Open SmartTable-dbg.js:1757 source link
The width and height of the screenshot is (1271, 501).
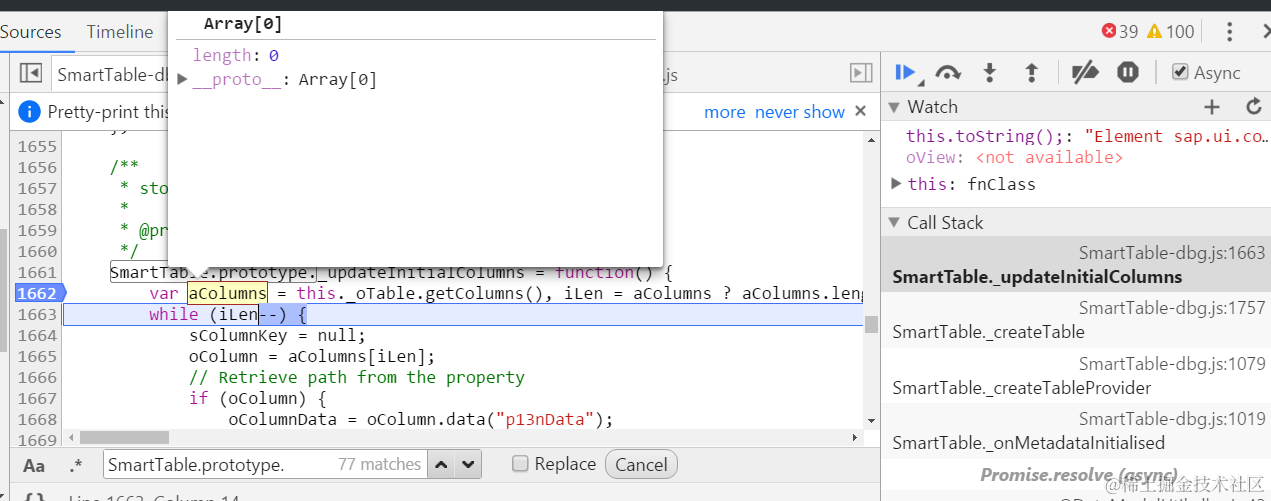point(1172,308)
